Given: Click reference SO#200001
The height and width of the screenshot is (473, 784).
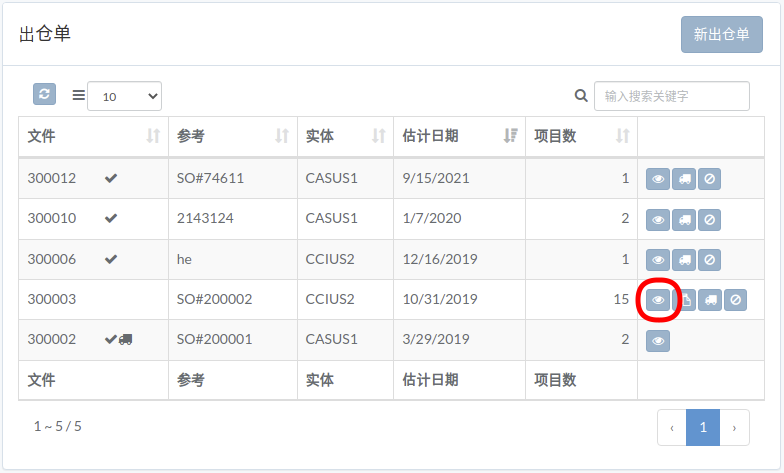Looking at the screenshot, I should [214, 340].
